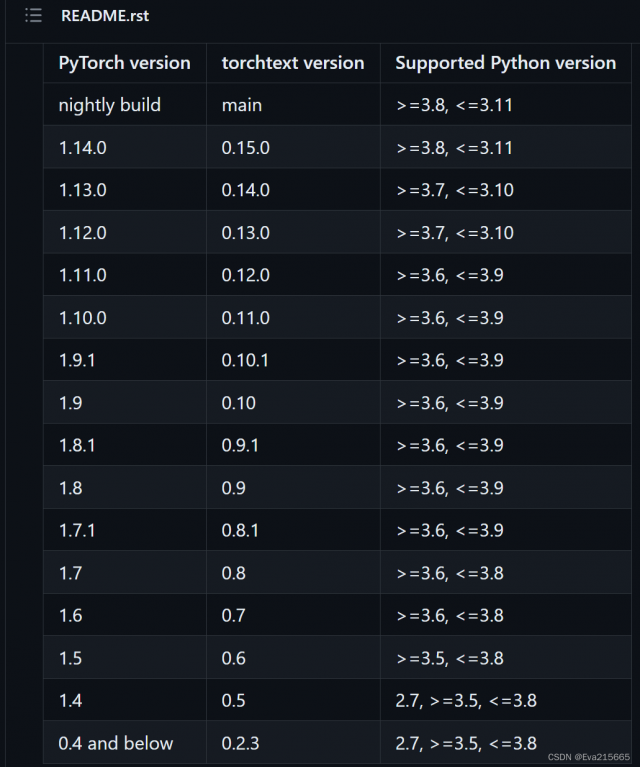Screen dimensions: 640x767
Task: Click the CSDN @Eva215665 watermark
Action: coord(588,757)
